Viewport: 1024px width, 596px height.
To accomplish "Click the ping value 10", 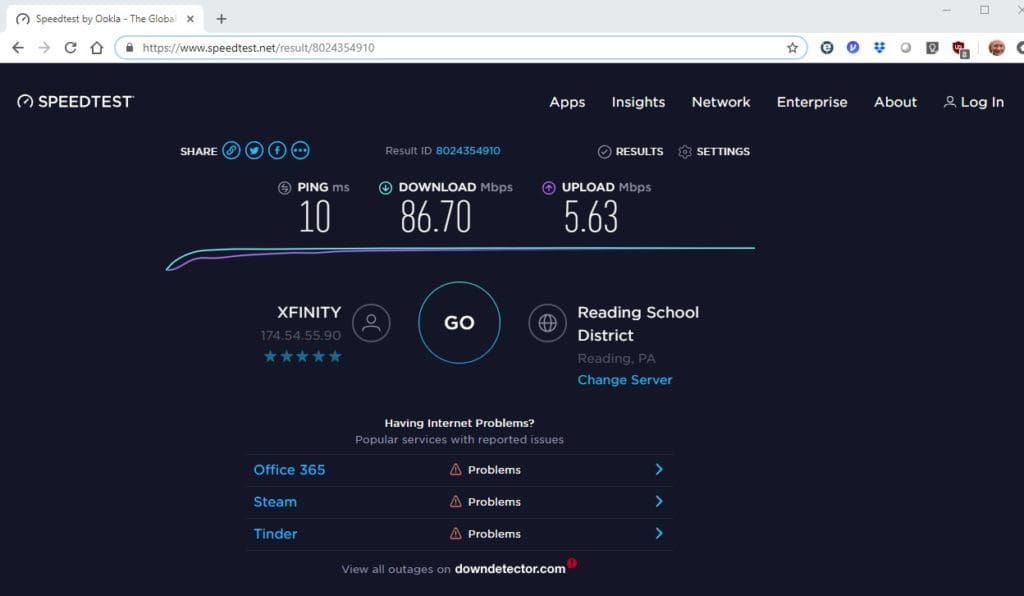I will pyautogui.click(x=315, y=217).
